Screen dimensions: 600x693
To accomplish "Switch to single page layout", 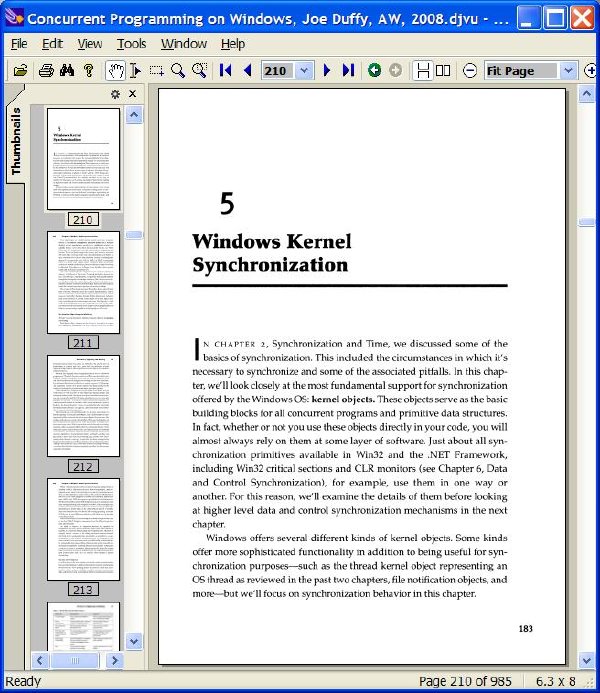I will (423, 71).
